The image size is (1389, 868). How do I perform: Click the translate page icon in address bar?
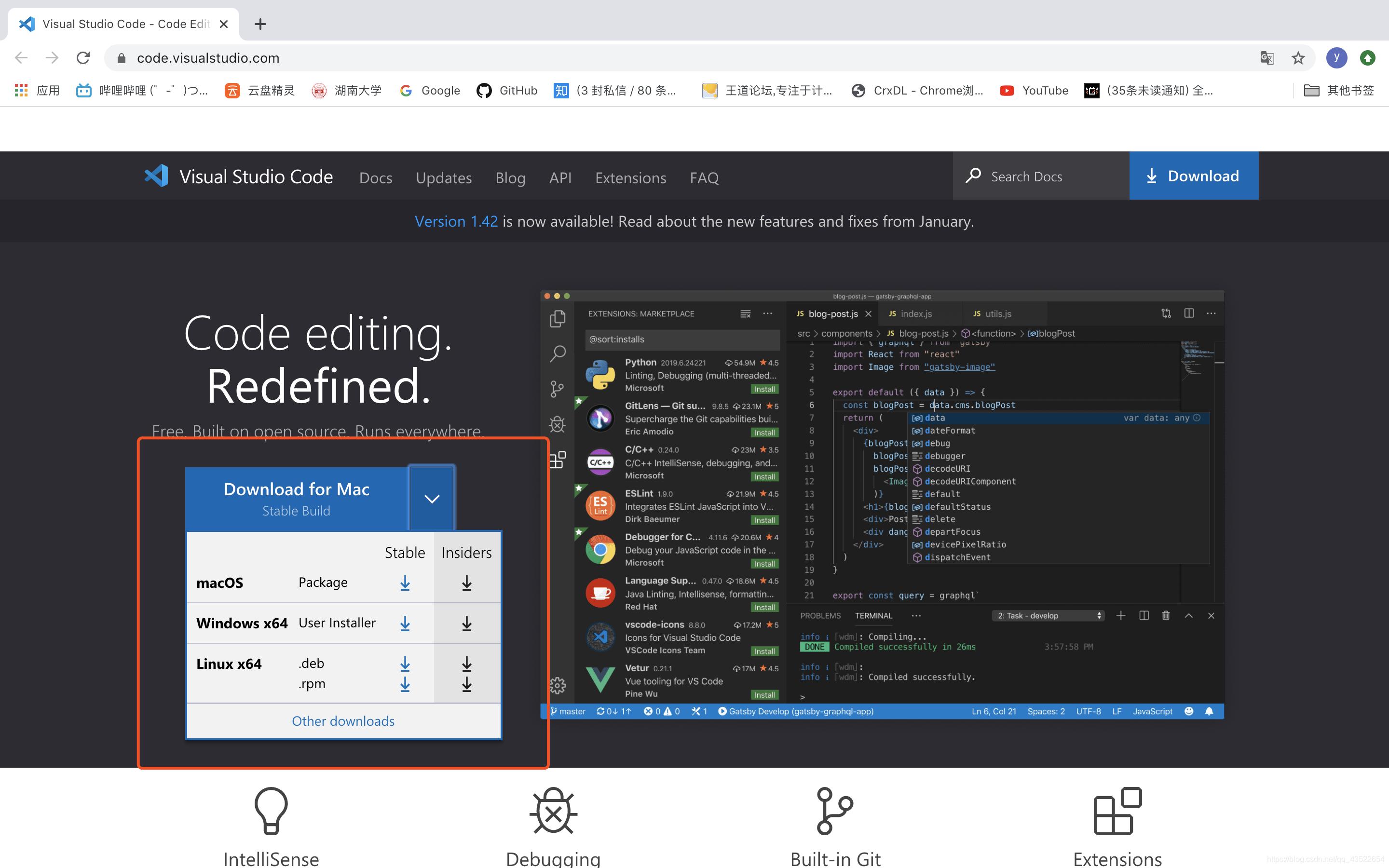click(x=1267, y=58)
